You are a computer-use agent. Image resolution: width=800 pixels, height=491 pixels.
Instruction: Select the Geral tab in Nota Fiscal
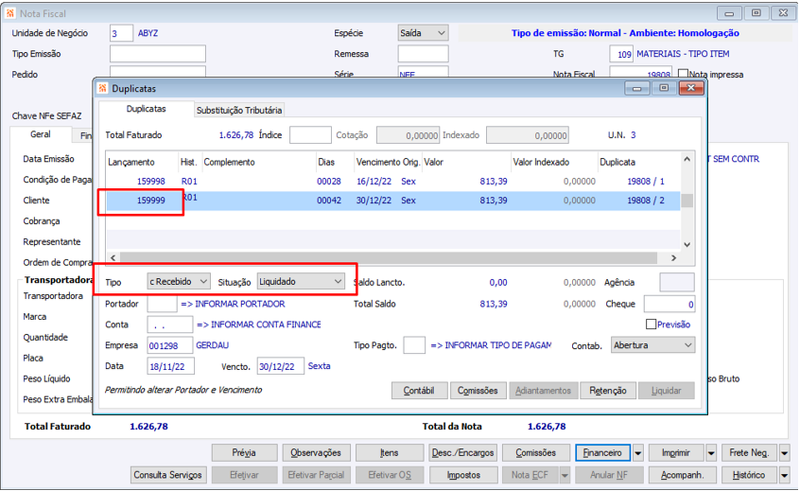[x=40, y=134]
